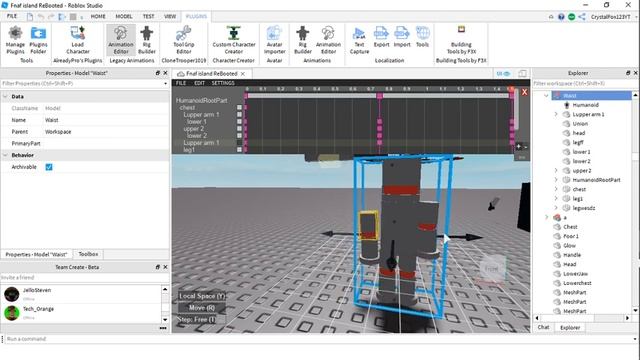This screenshot has width=640, height=360.
Task: Start Text Capture localization tool
Action: pos(359,40)
